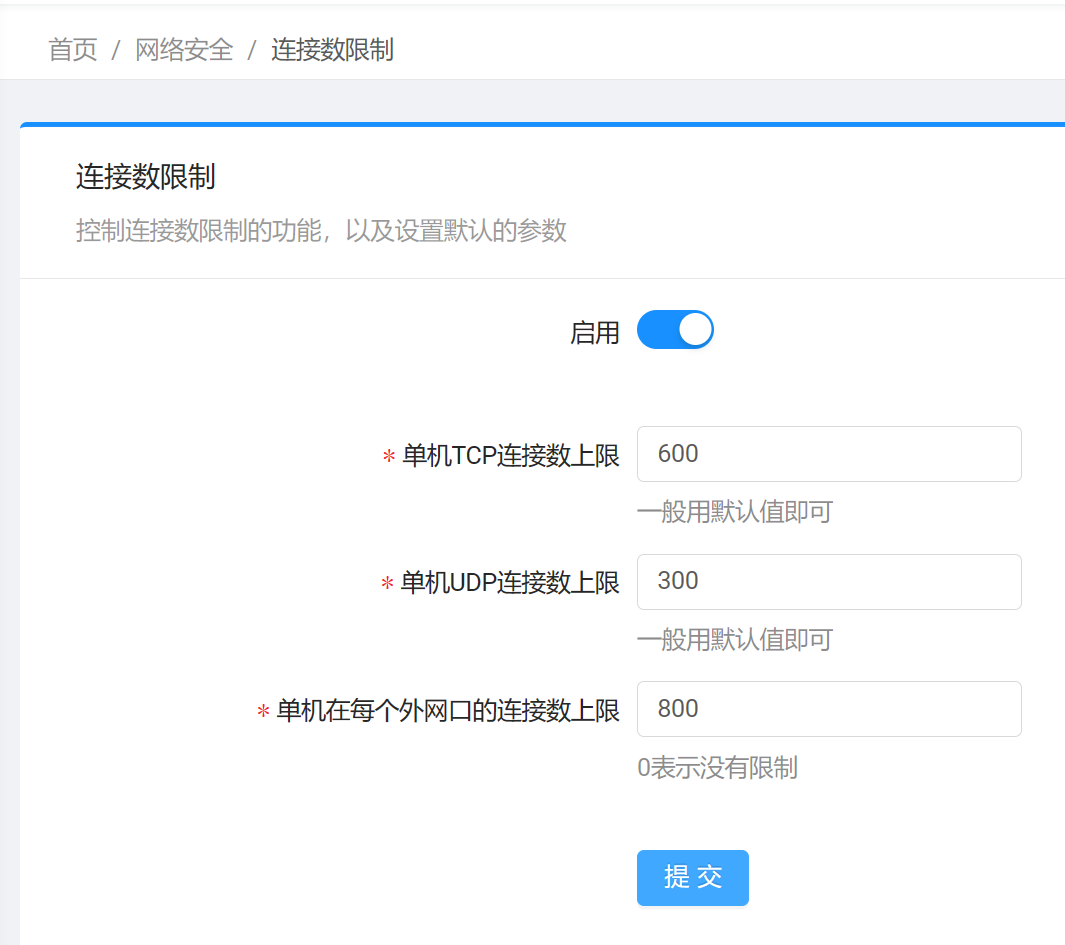This screenshot has height=945, width=1065.
Task: Click the 一般用默认值即可 hint under UDP field
Action: coord(734,640)
